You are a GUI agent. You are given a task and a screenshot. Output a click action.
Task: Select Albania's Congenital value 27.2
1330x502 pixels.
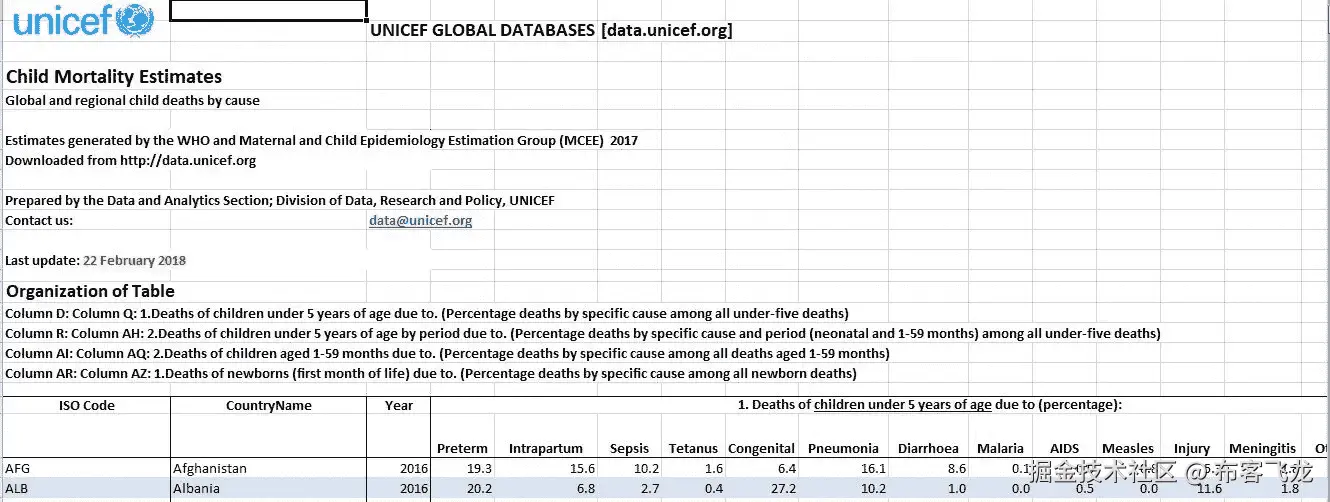[783, 489]
